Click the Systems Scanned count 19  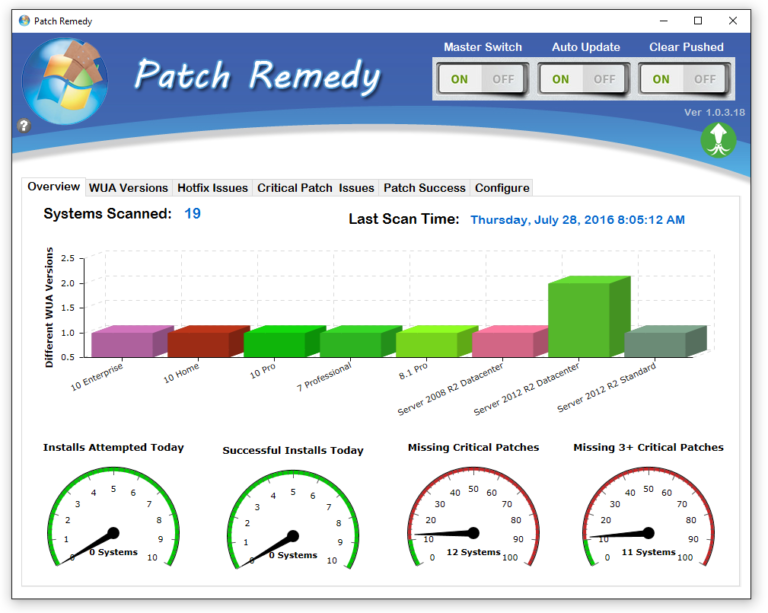pos(193,214)
